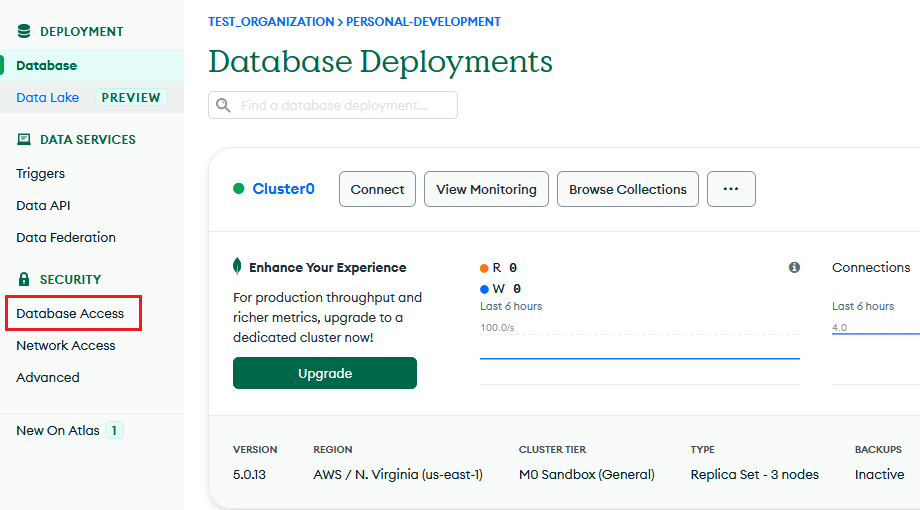This screenshot has height=510, width=920.
Task: Click the Deployment database stack icon
Action: tap(24, 31)
